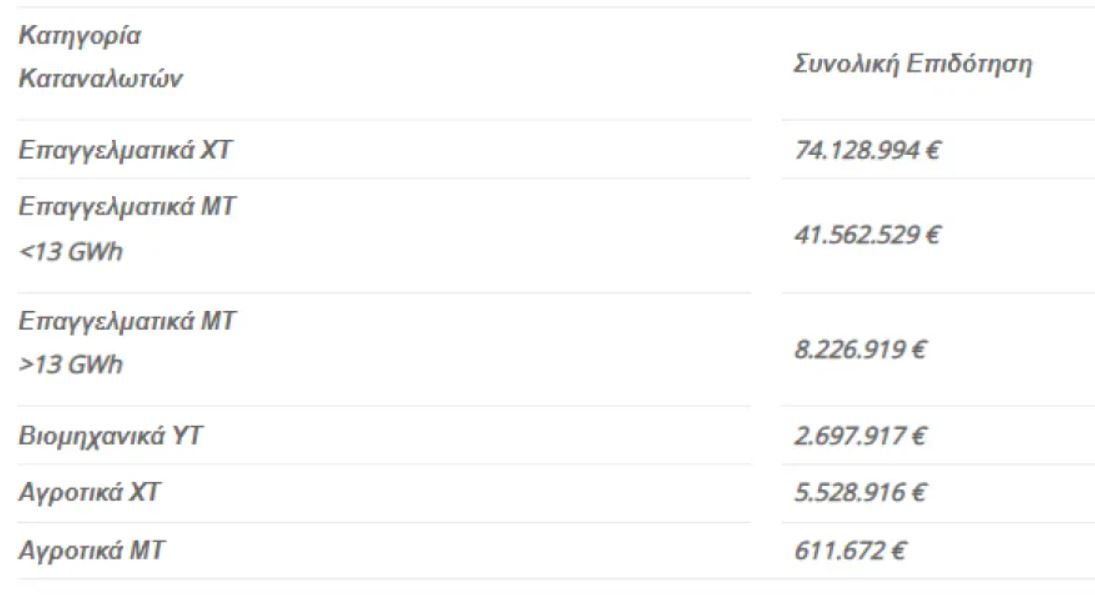Click the 74.128.994 € amount

[x=867, y=150]
